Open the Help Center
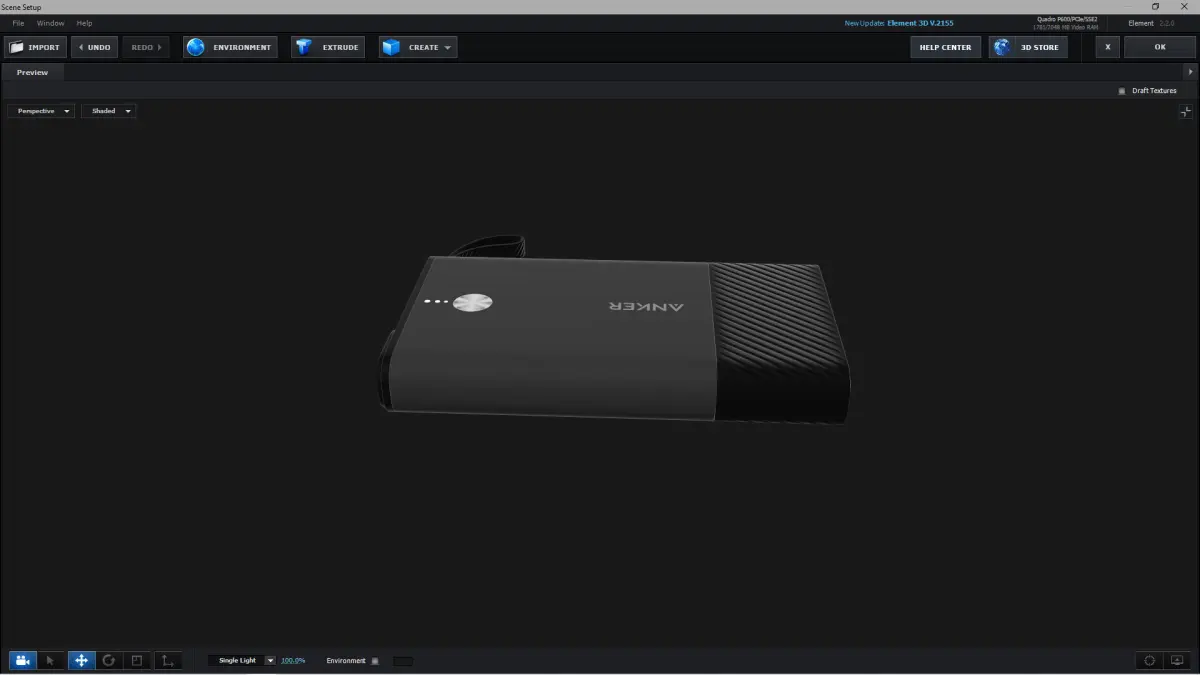 (x=945, y=47)
